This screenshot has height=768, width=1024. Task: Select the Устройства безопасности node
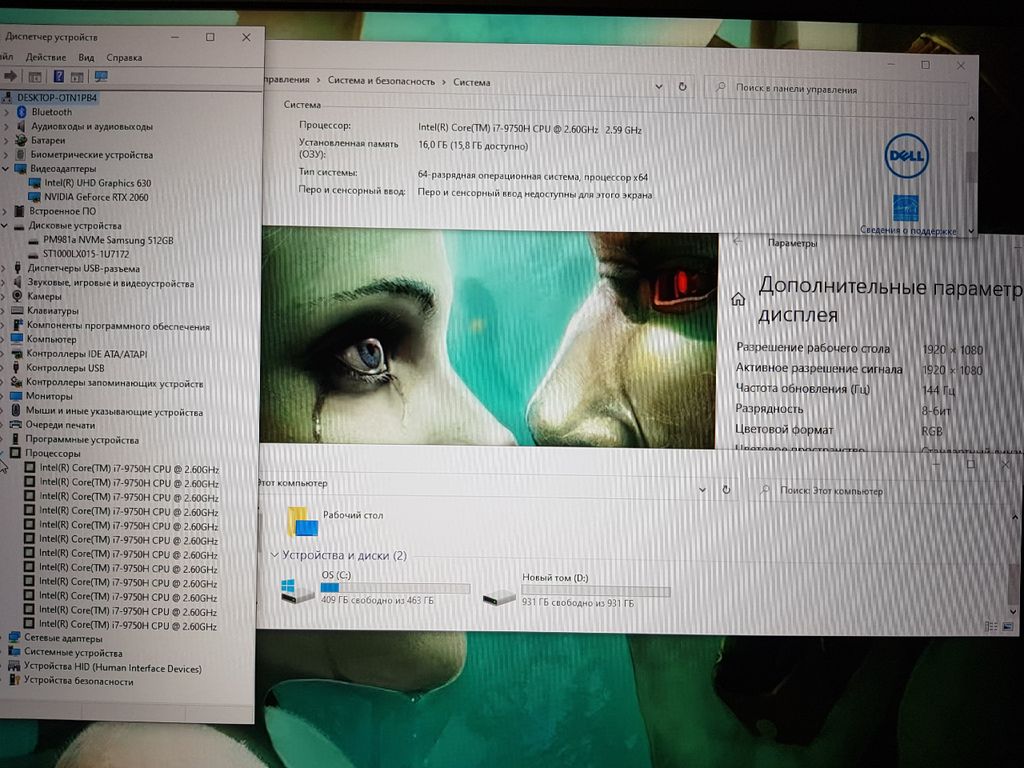point(78,681)
